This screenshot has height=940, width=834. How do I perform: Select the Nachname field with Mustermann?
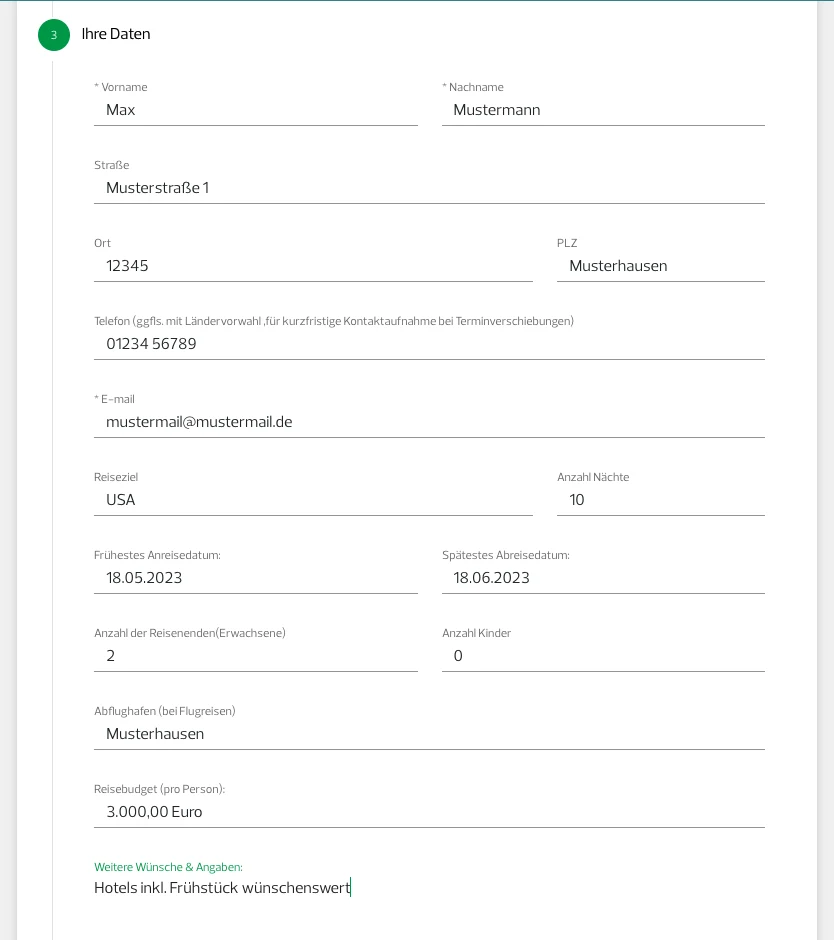tap(603, 110)
